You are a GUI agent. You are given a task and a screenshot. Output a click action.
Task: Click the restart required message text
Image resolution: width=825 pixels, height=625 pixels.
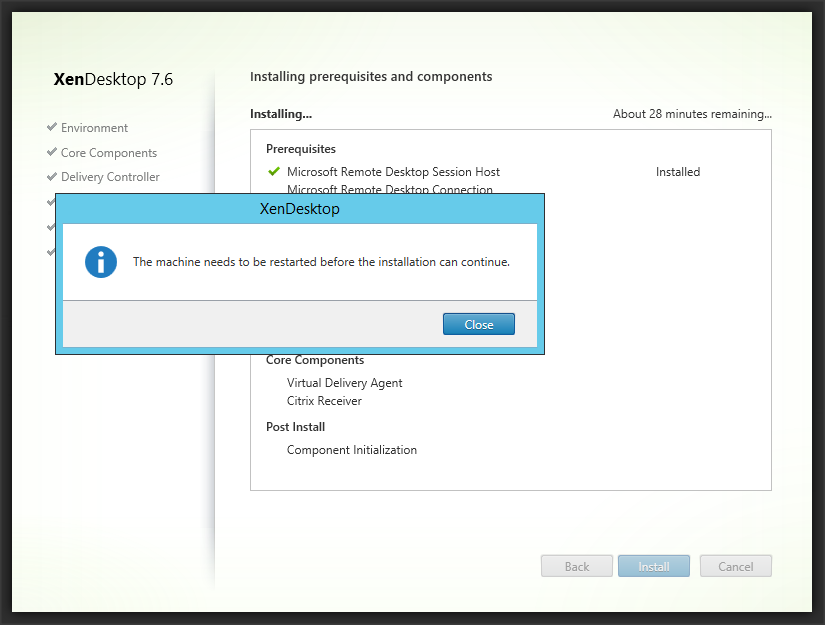pos(321,262)
